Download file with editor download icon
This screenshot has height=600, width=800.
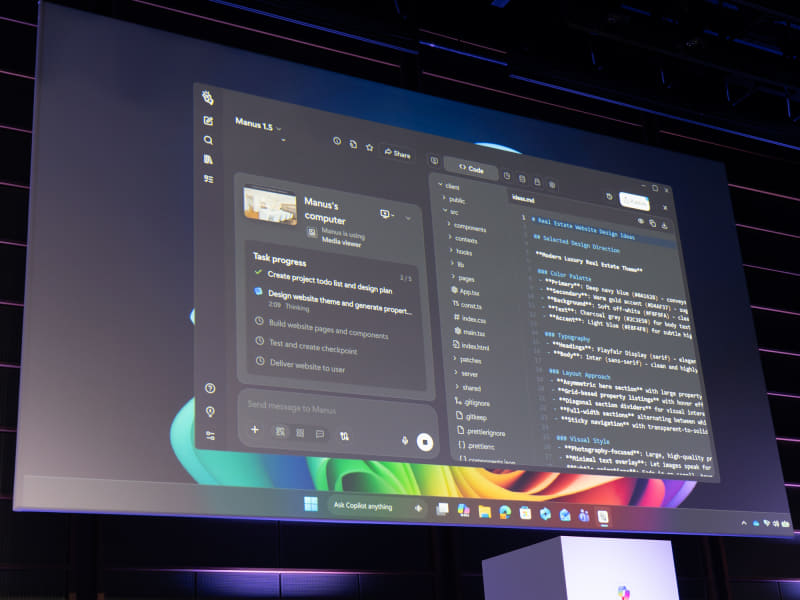point(664,226)
